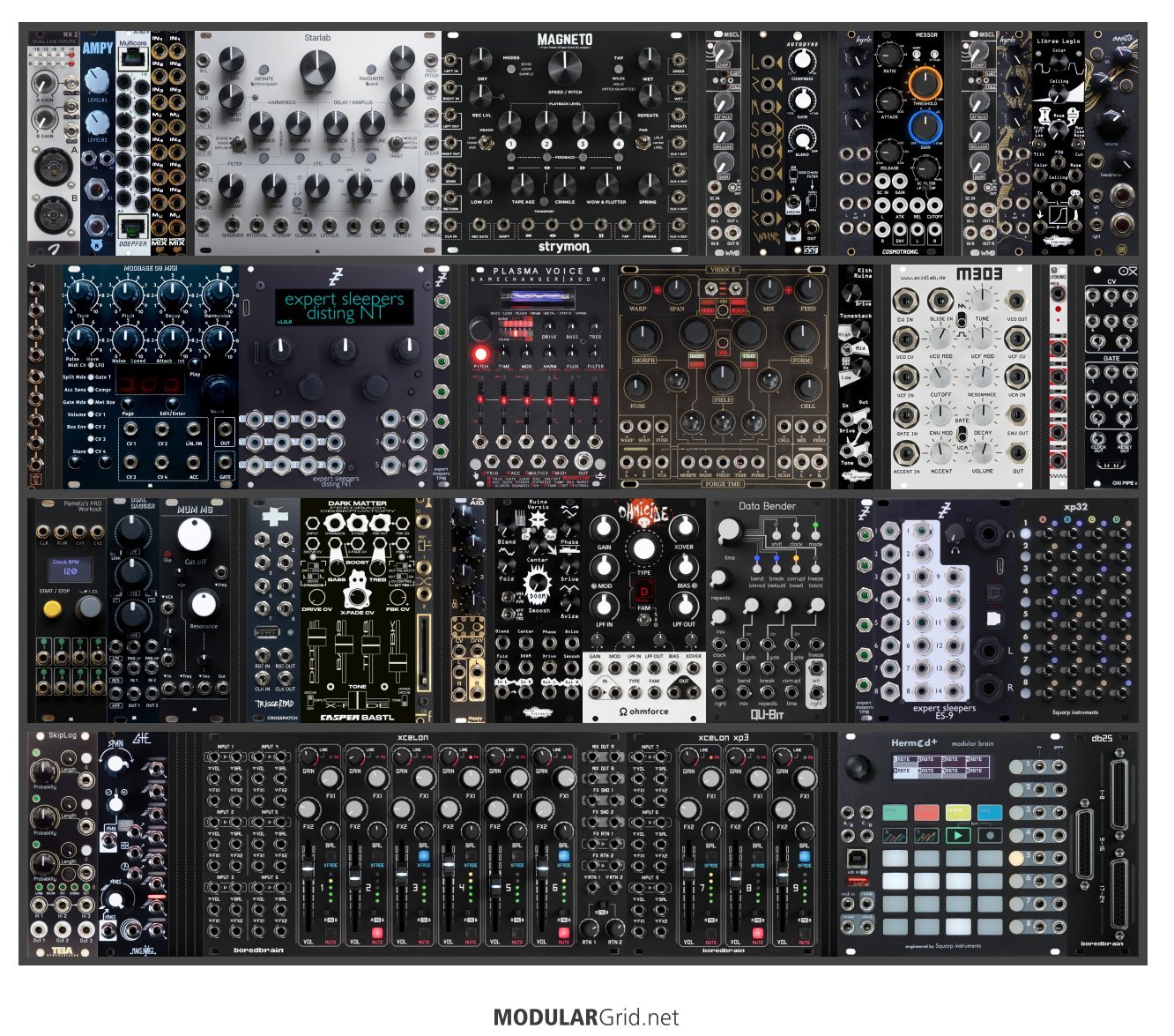
Task: Click the FAVOURITE button on Starlab
Action: click(371, 69)
